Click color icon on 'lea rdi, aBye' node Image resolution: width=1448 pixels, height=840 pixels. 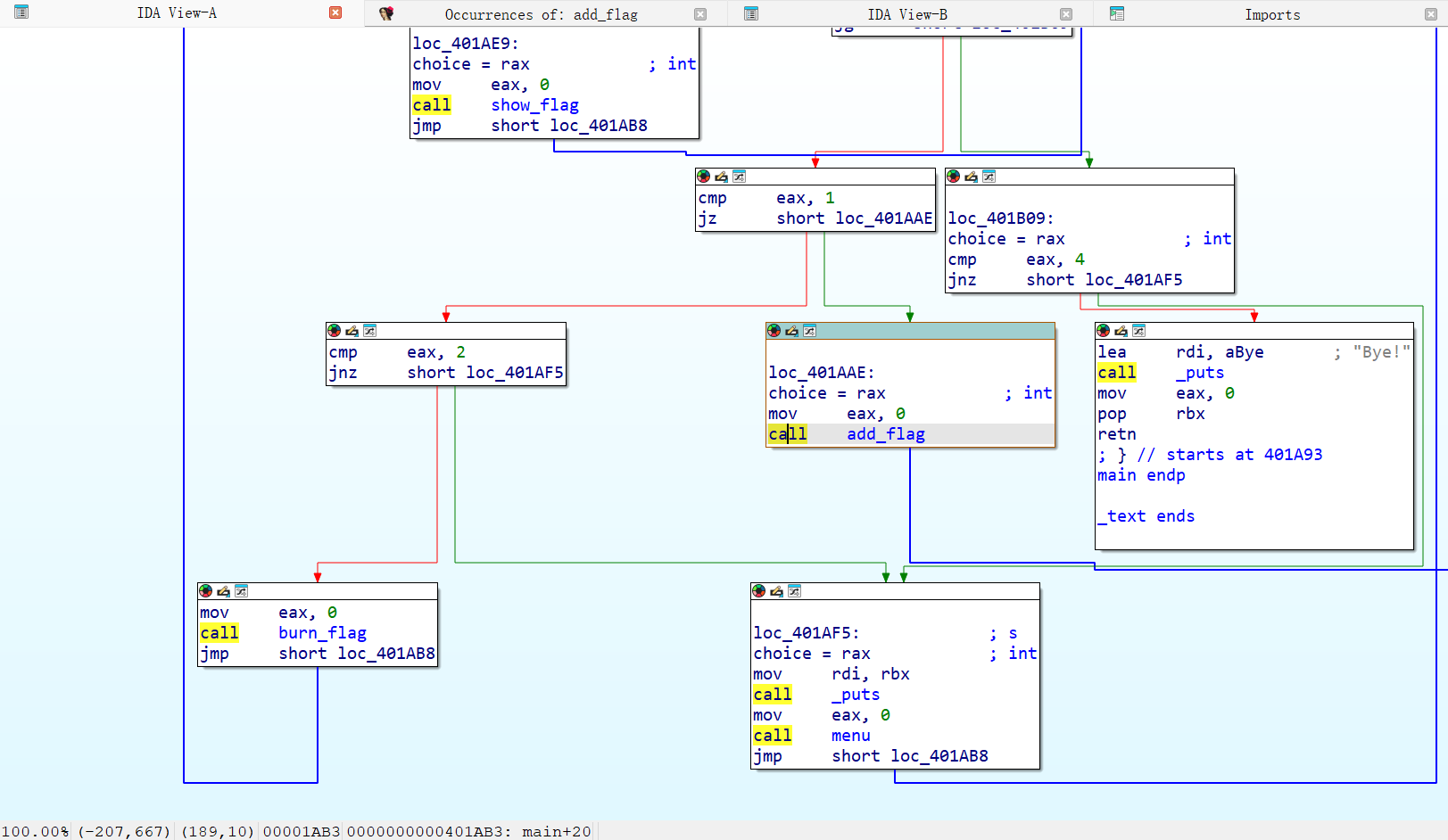click(1103, 331)
